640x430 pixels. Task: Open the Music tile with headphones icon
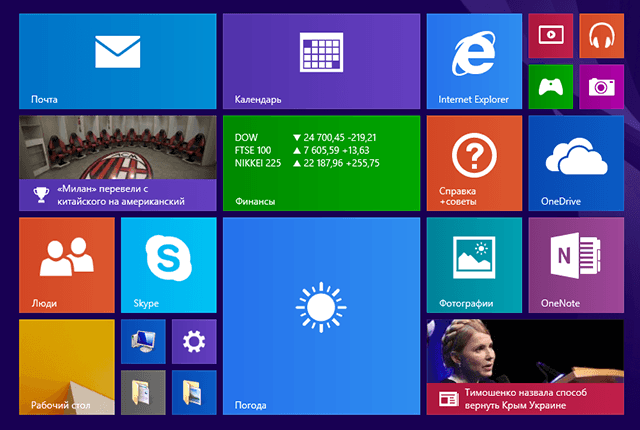tap(602, 36)
